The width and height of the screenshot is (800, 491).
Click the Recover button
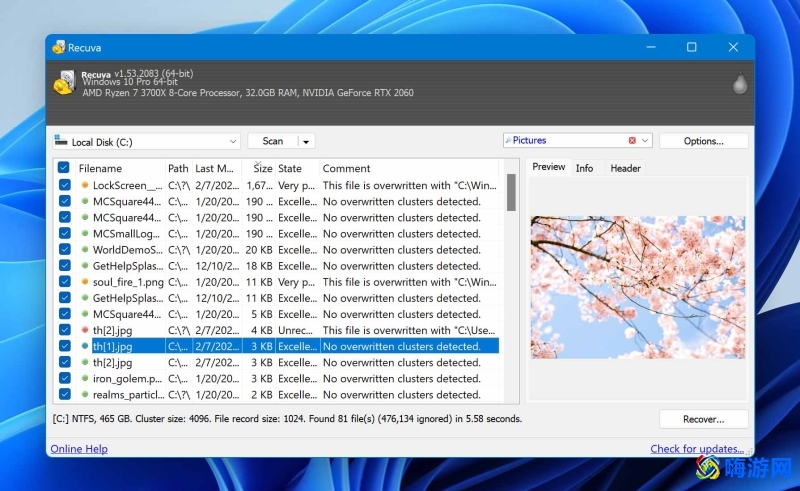point(704,419)
